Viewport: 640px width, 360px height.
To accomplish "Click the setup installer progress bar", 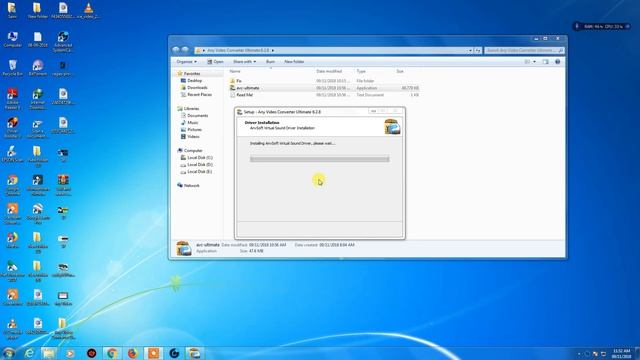I will [320, 159].
